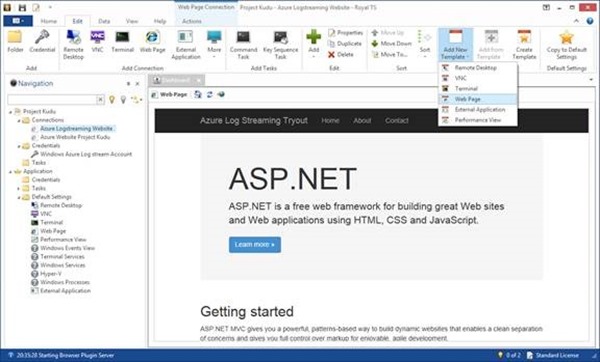Click the Navigation search field

52,100
